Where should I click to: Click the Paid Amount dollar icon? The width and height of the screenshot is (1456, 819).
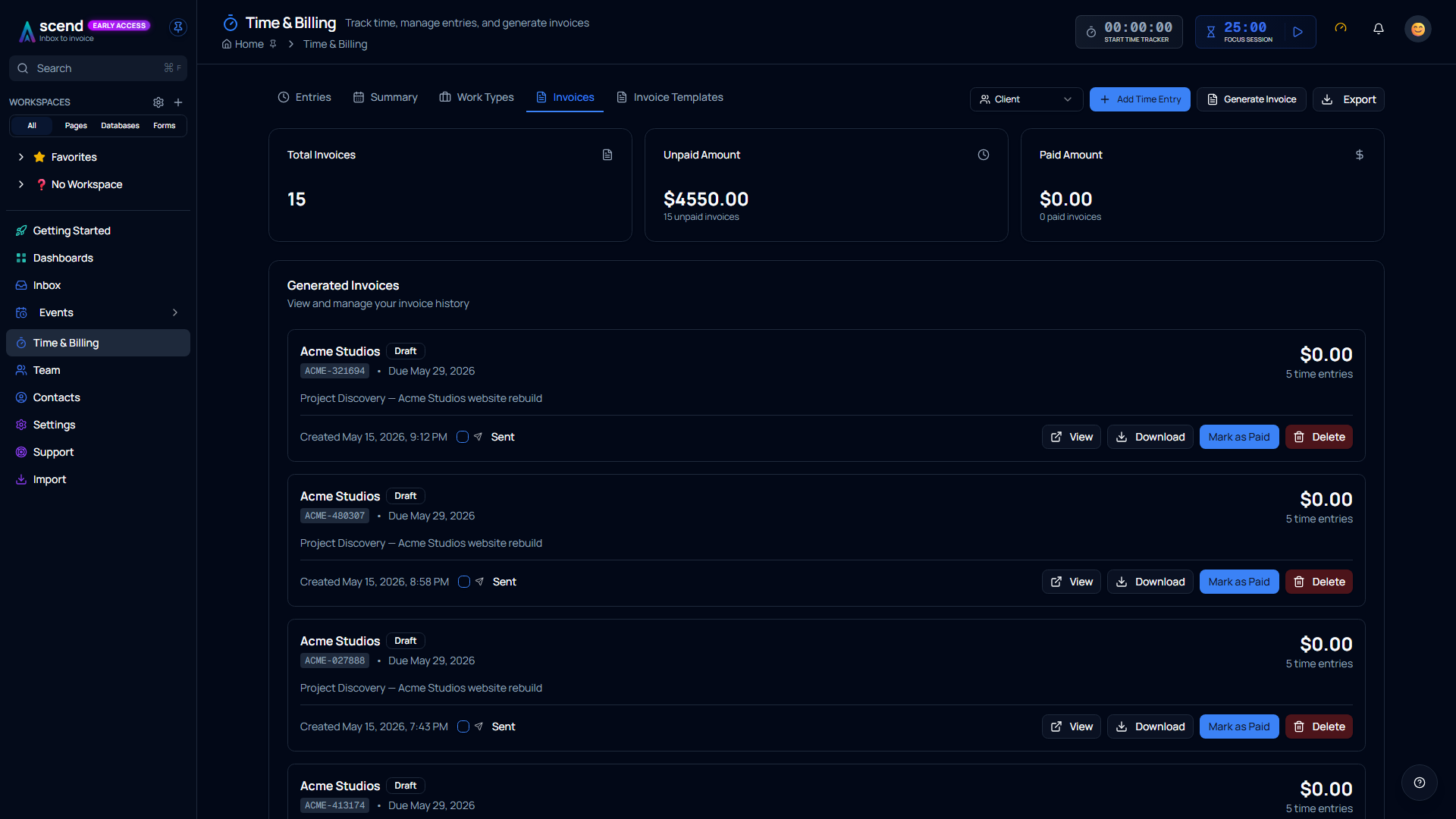[1360, 155]
